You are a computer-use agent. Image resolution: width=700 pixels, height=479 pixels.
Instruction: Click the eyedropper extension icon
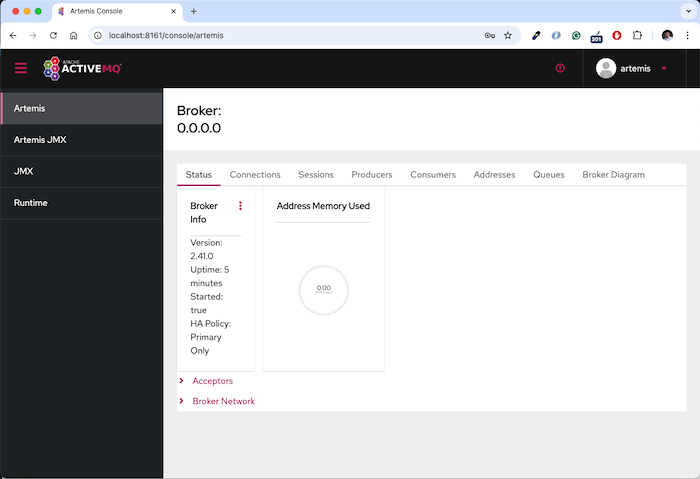click(536, 35)
